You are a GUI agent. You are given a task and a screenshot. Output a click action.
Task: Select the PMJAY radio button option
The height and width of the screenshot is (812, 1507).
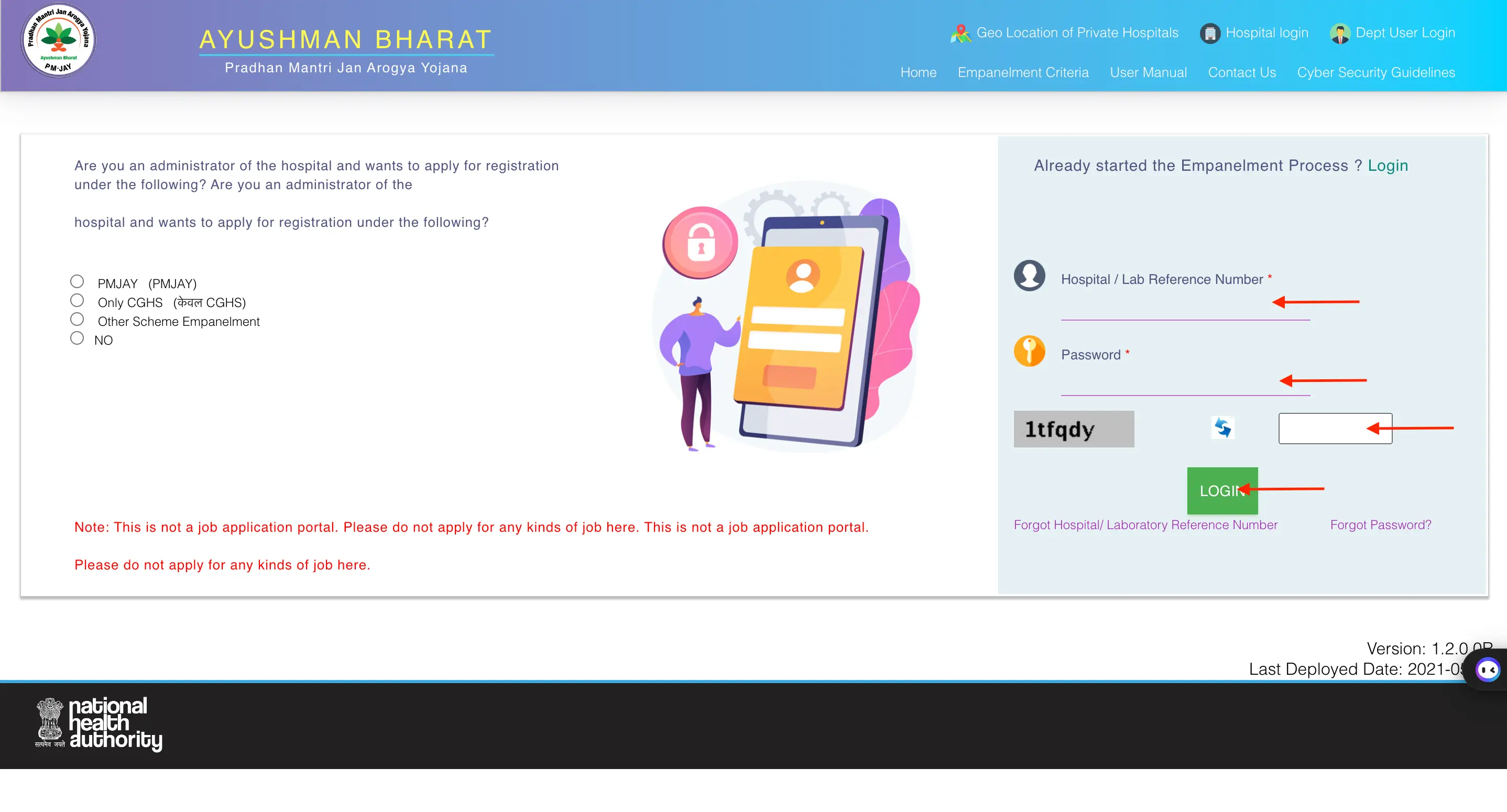pyautogui.click(x=78, y=281)
